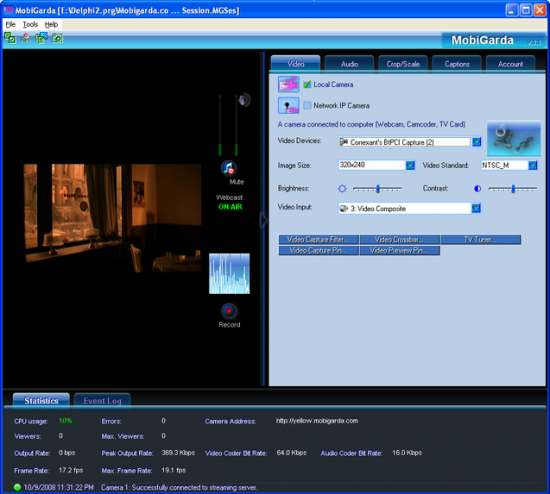Click the left audio level meter

pos(220,125)
